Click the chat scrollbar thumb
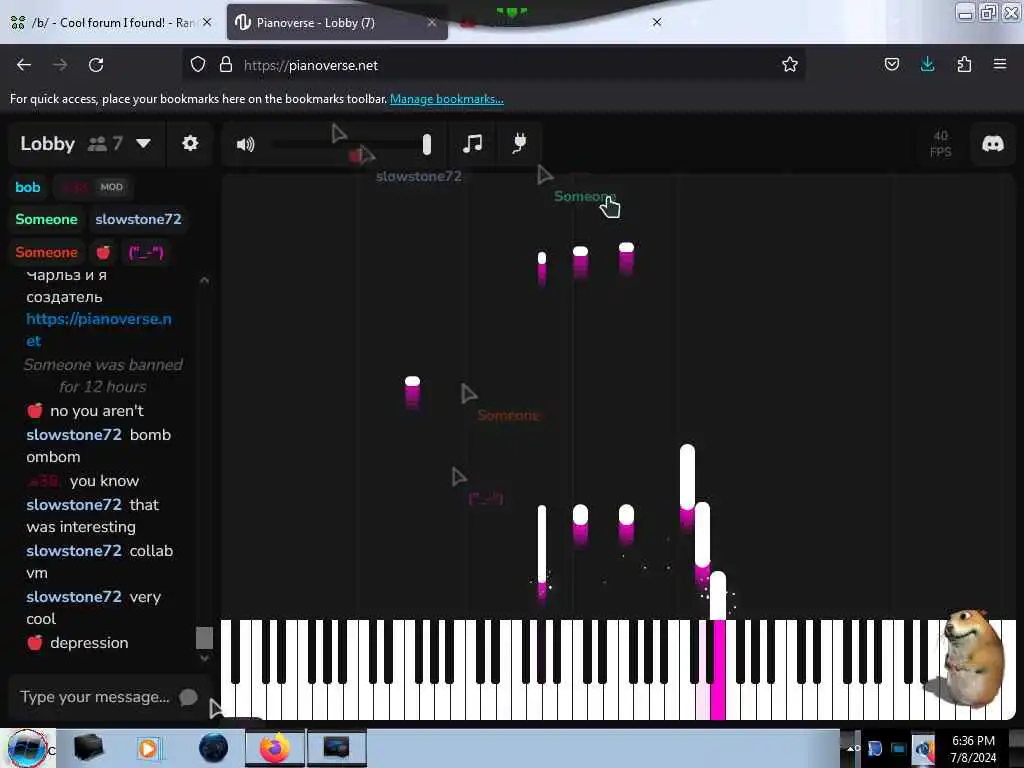The image size is (1024, 768). pos(204,638)
